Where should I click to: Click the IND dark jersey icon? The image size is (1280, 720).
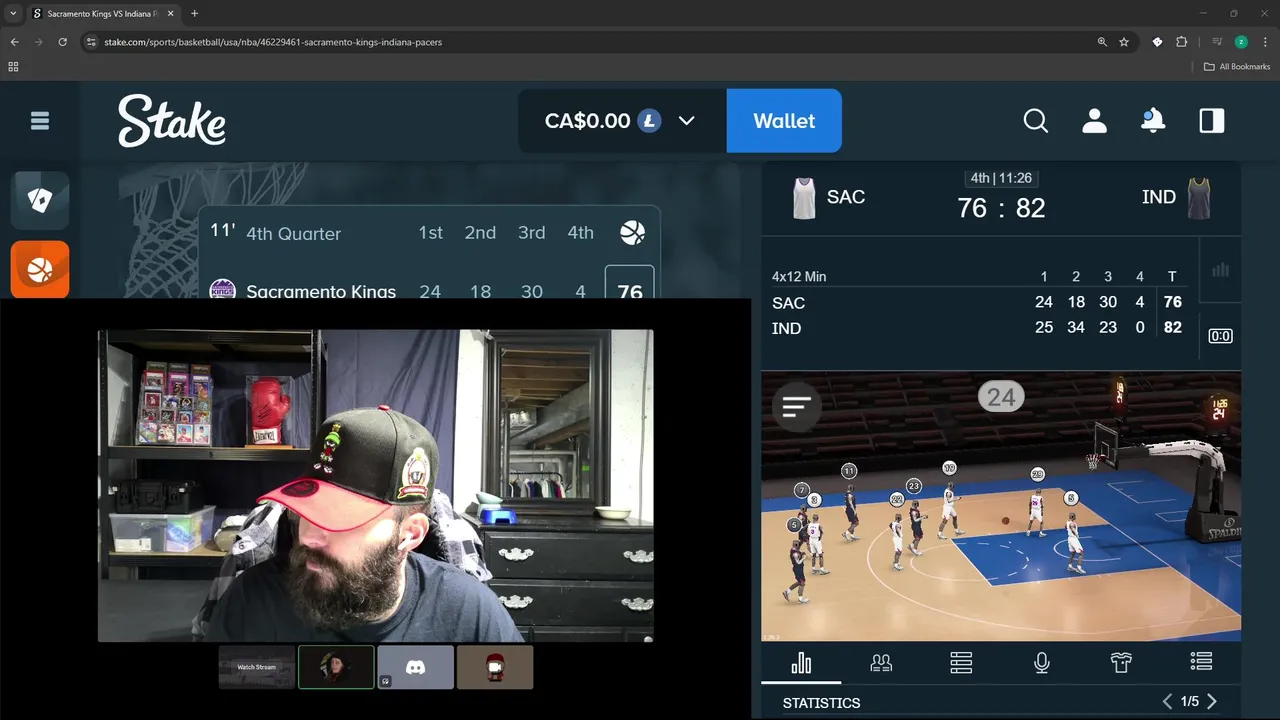tap(1199, 198)
